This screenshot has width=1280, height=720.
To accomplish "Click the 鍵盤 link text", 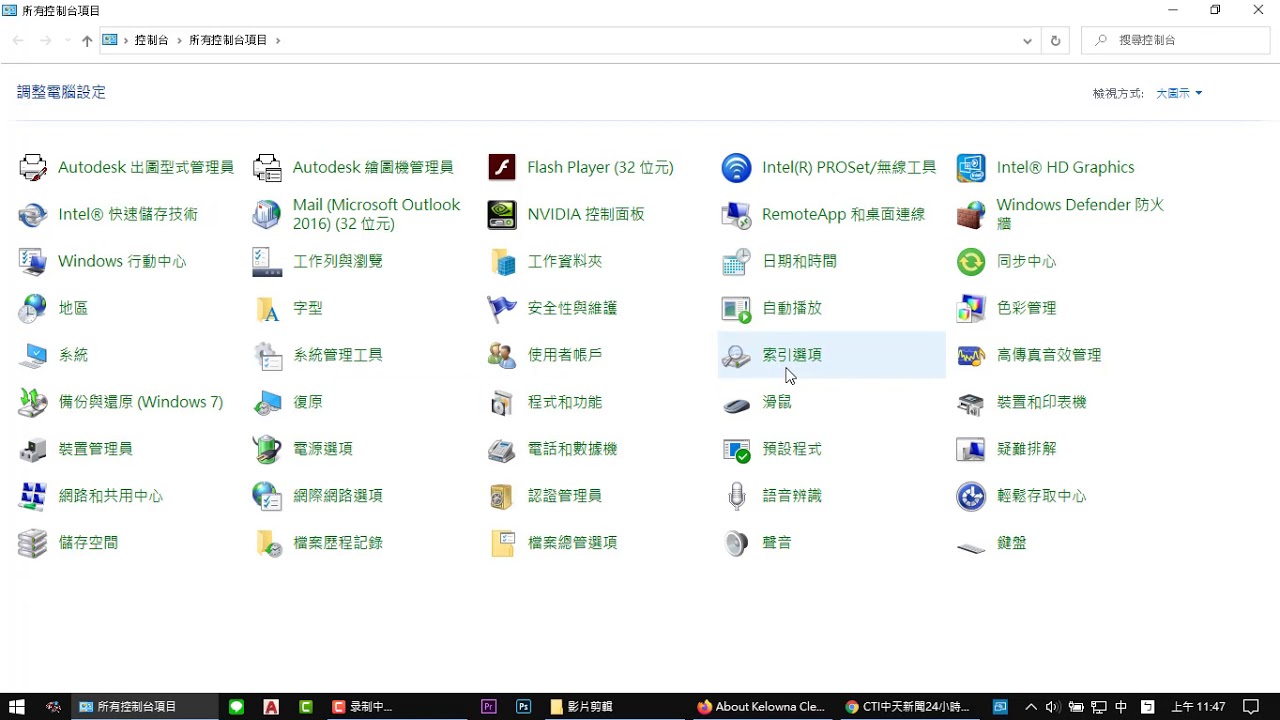I will [1012, 543].
